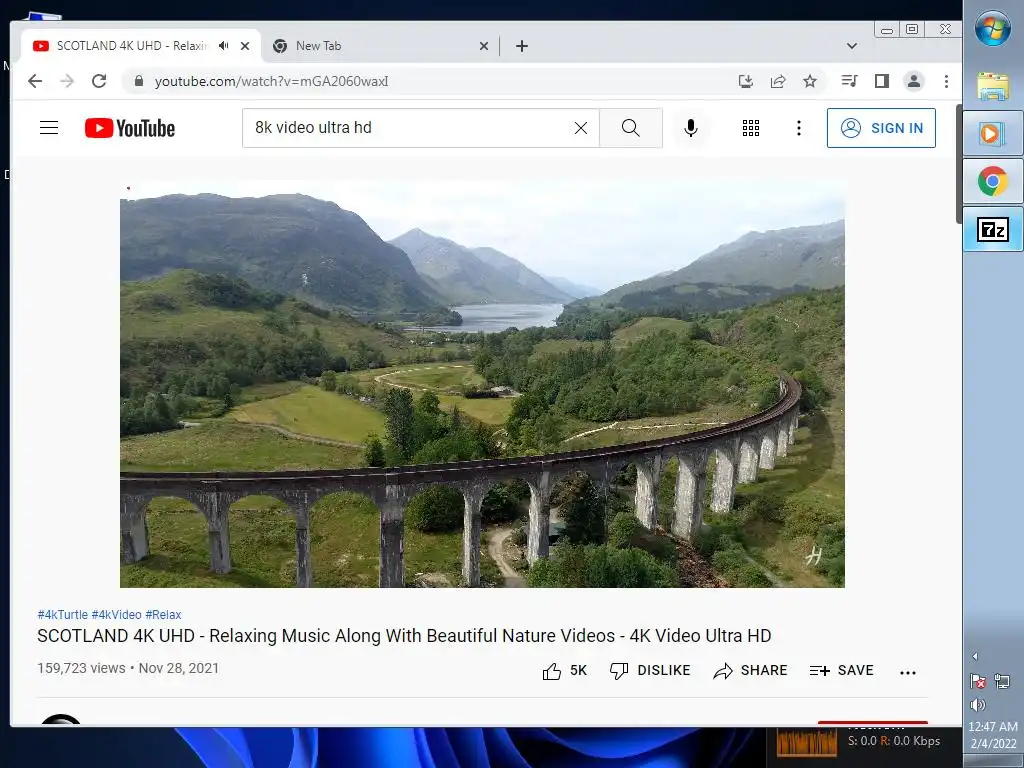The width and height of the screenshot is (1024, 768).
Task: Share this page from address bar
Action: click(x=778, y=81)
